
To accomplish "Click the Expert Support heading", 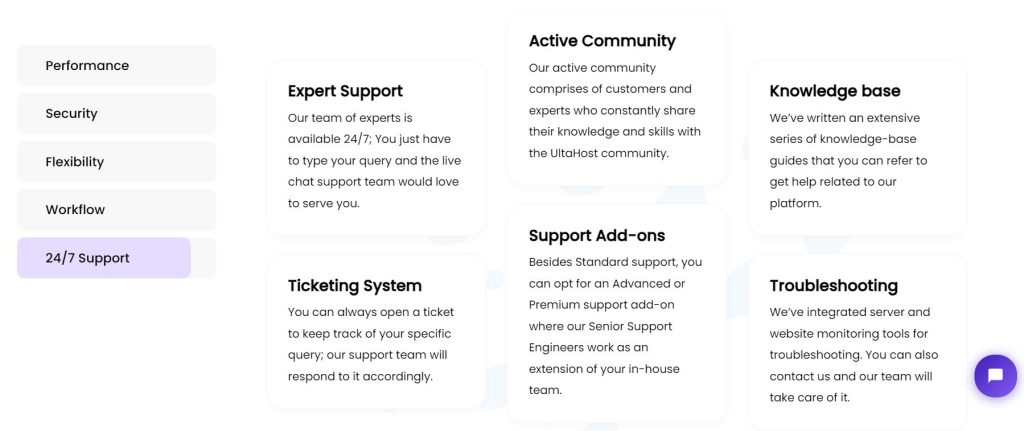I will tap(345, 91).
